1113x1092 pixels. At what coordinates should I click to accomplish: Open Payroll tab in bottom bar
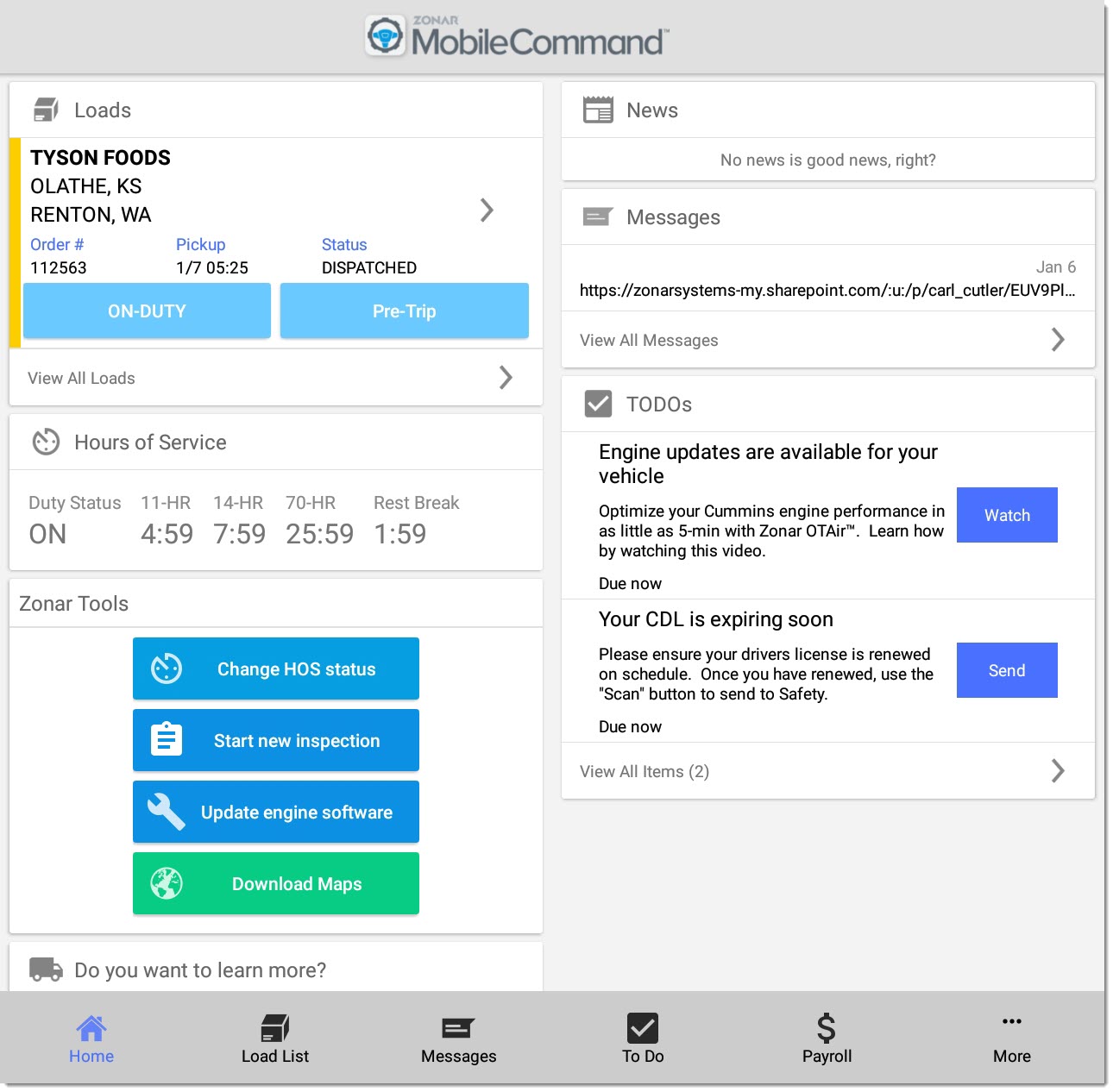tap(827, 1039)
